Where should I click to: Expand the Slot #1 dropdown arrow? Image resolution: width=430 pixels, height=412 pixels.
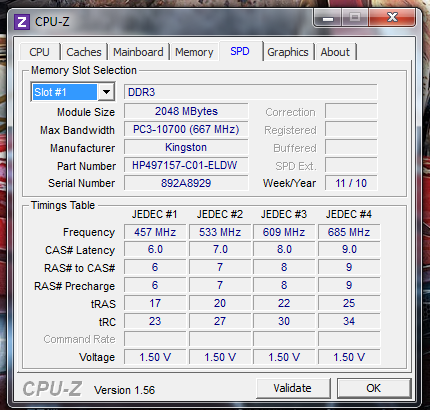pos(106,92)
